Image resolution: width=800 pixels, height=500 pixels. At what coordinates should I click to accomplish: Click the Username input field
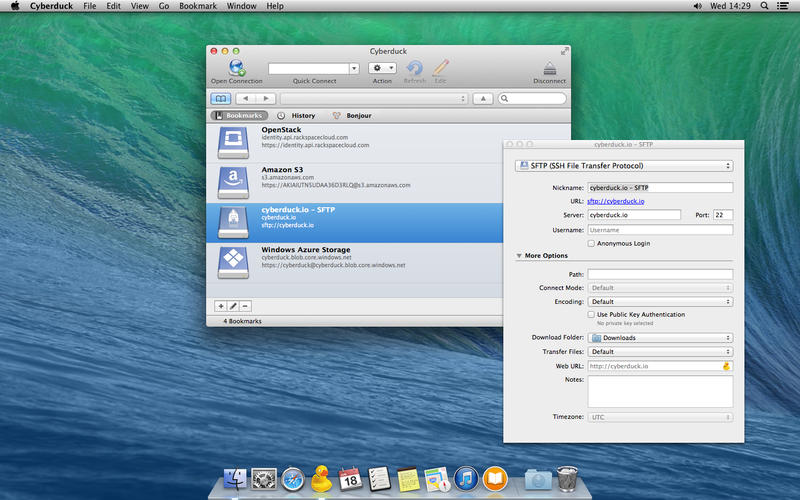tap(660, 230)
